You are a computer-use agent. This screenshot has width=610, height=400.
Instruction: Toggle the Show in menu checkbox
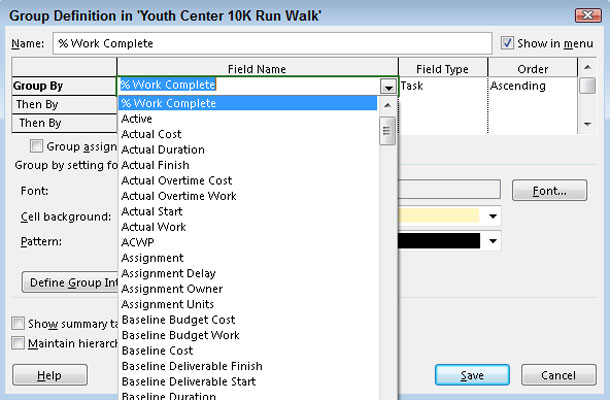click(x=508, y=43)
